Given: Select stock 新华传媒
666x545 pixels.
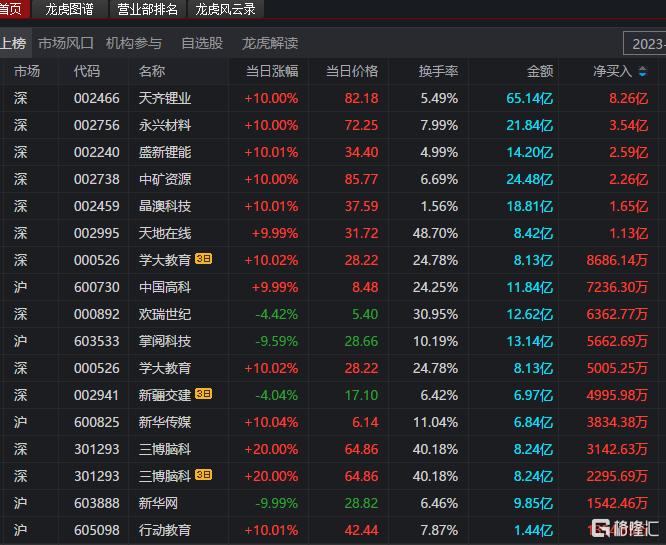Looking at the screenshot, I should pyautogui.click(x=165, y=422).
